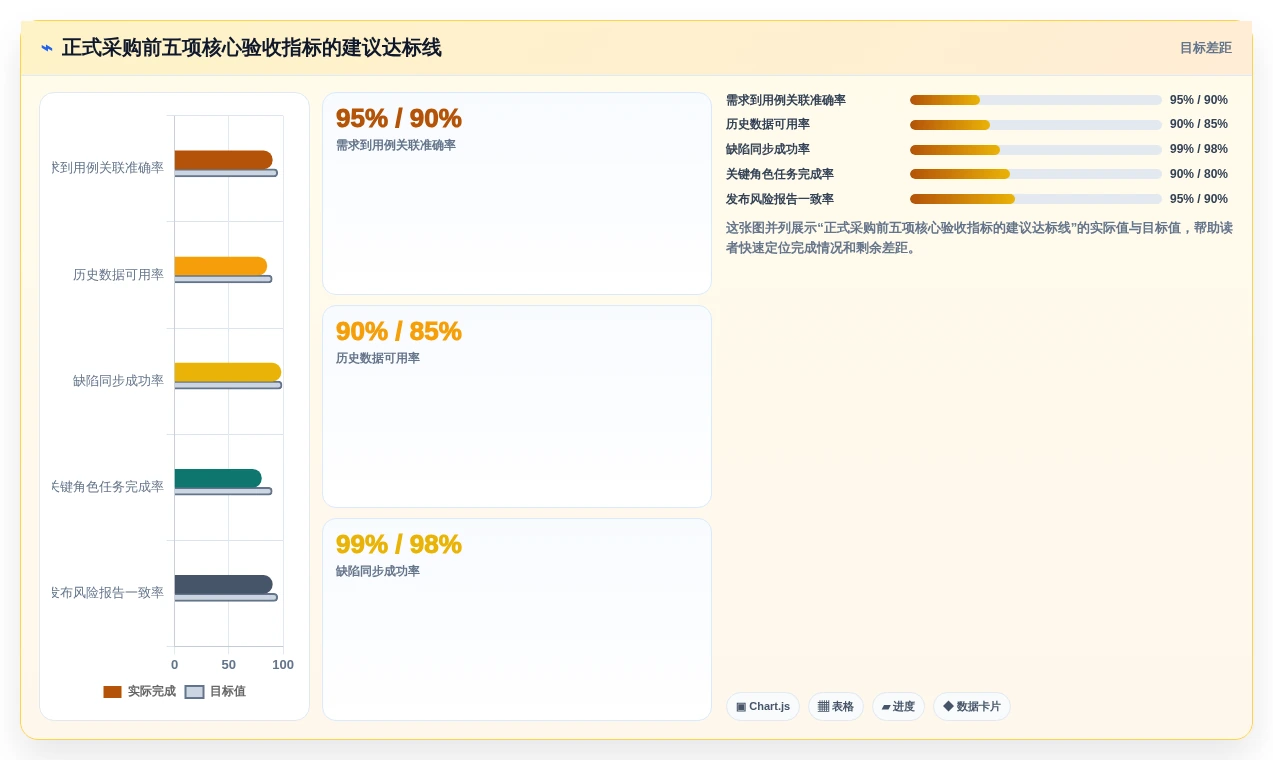The width and height of the screenshot is (1273, 760).
Task: Click the orange actual bar for 历史数据可用率
Action: [221, 266]
